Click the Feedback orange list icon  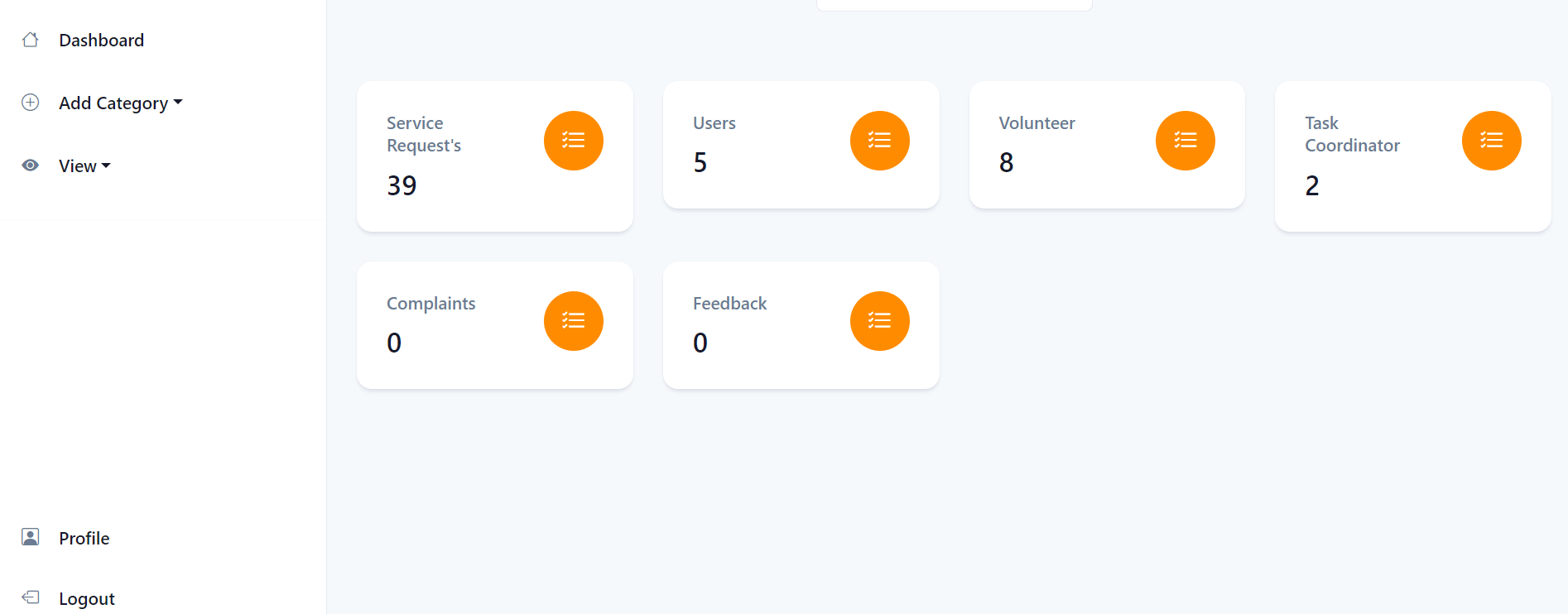click(879, 321)
